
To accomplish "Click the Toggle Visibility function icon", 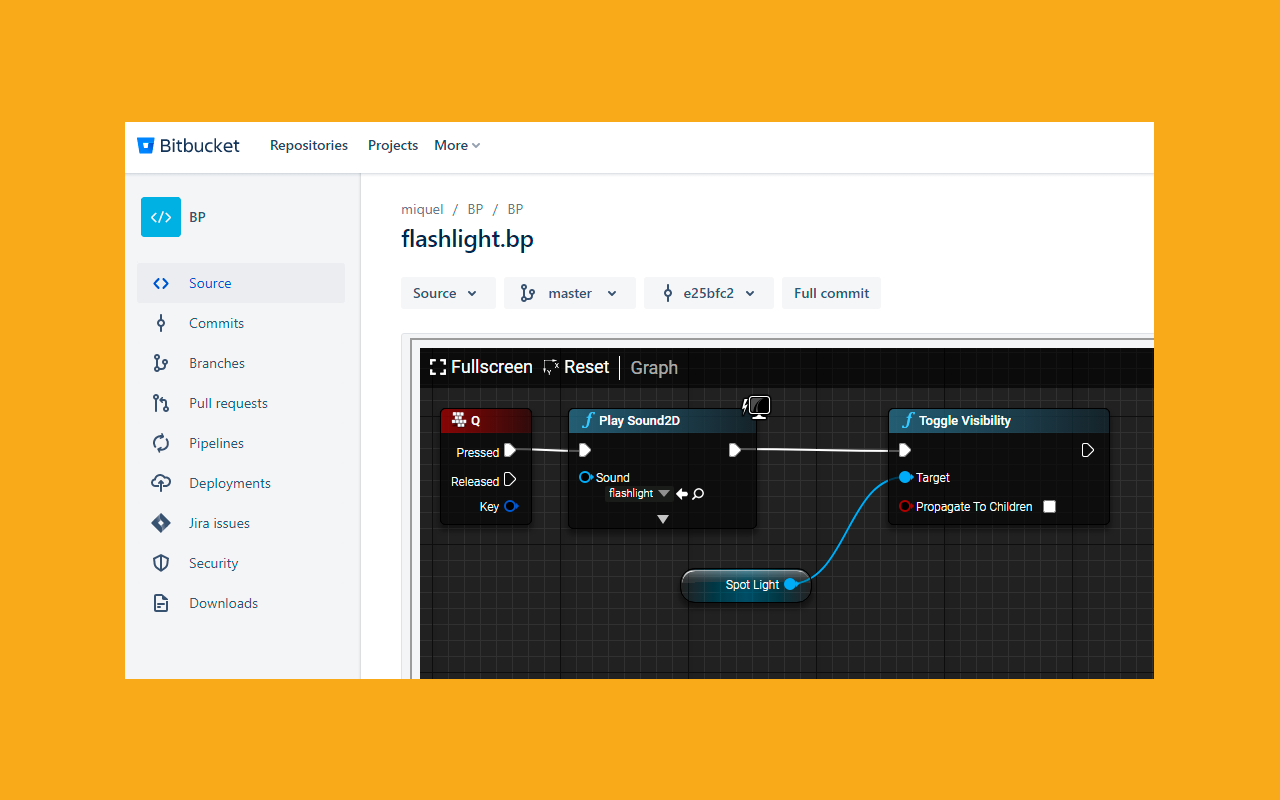I will [x=908, y=420].
